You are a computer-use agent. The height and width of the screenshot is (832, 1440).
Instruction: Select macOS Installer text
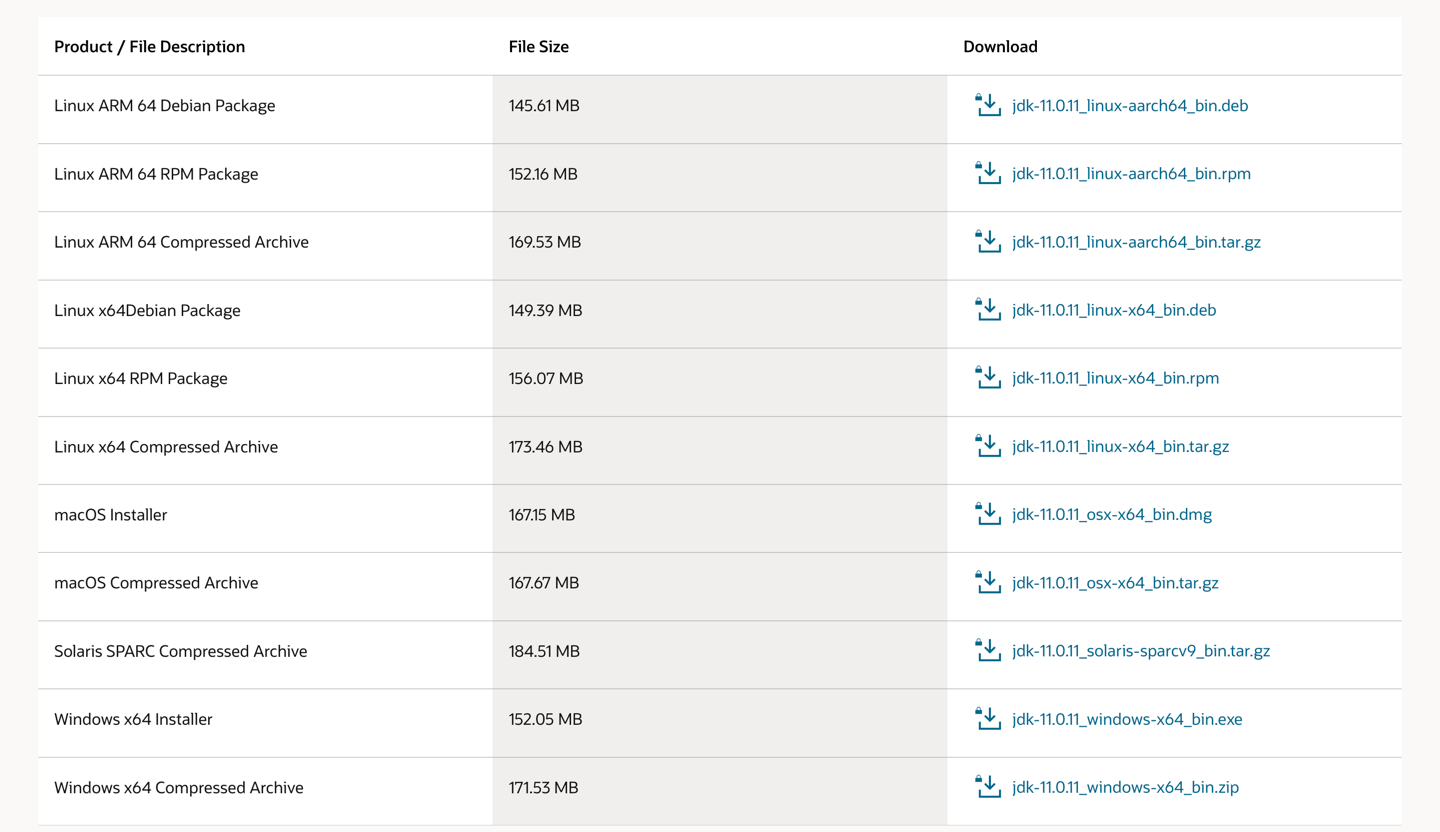tap(110, 515)
